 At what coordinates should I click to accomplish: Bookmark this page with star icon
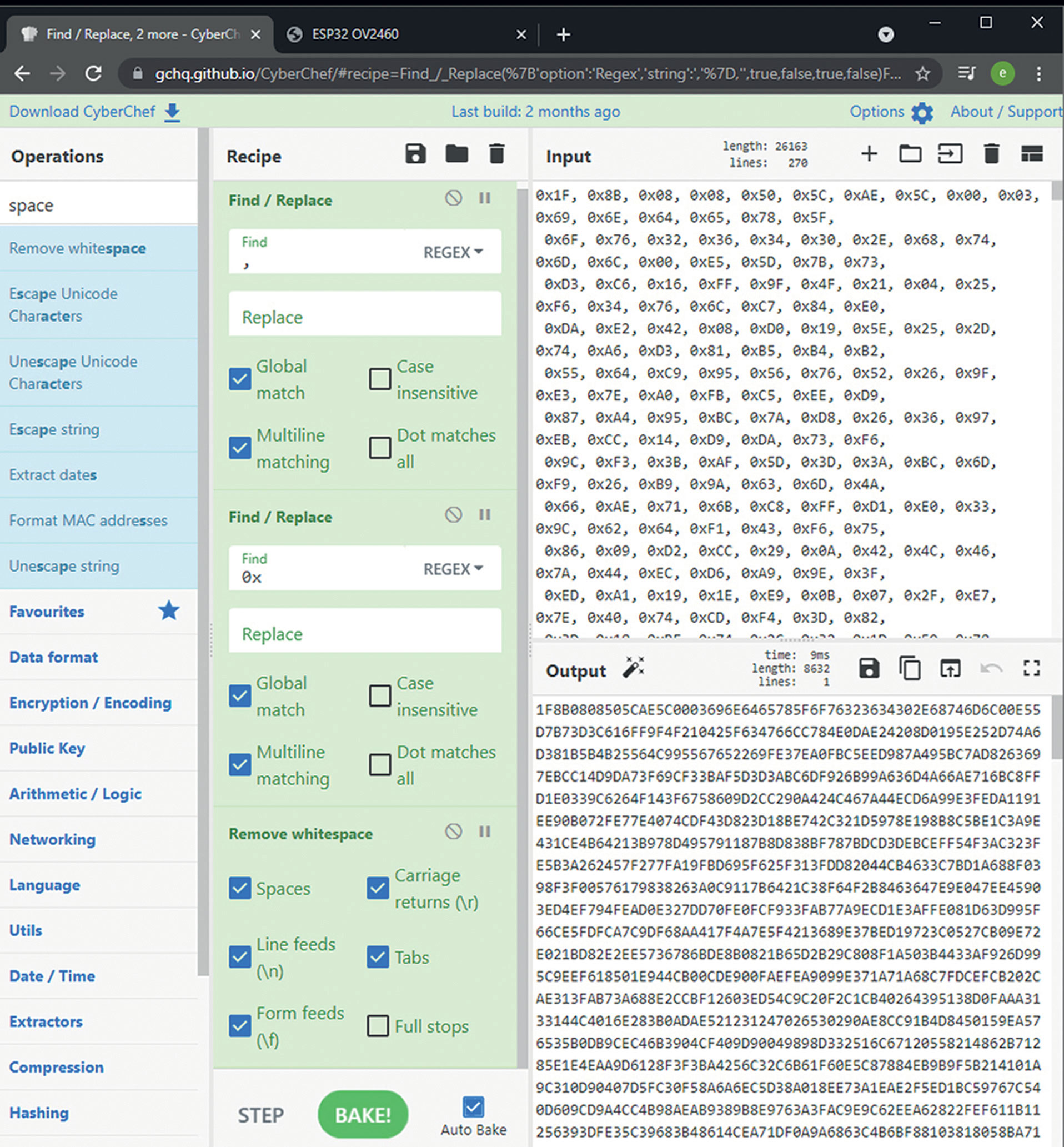(x=923, y=74)
